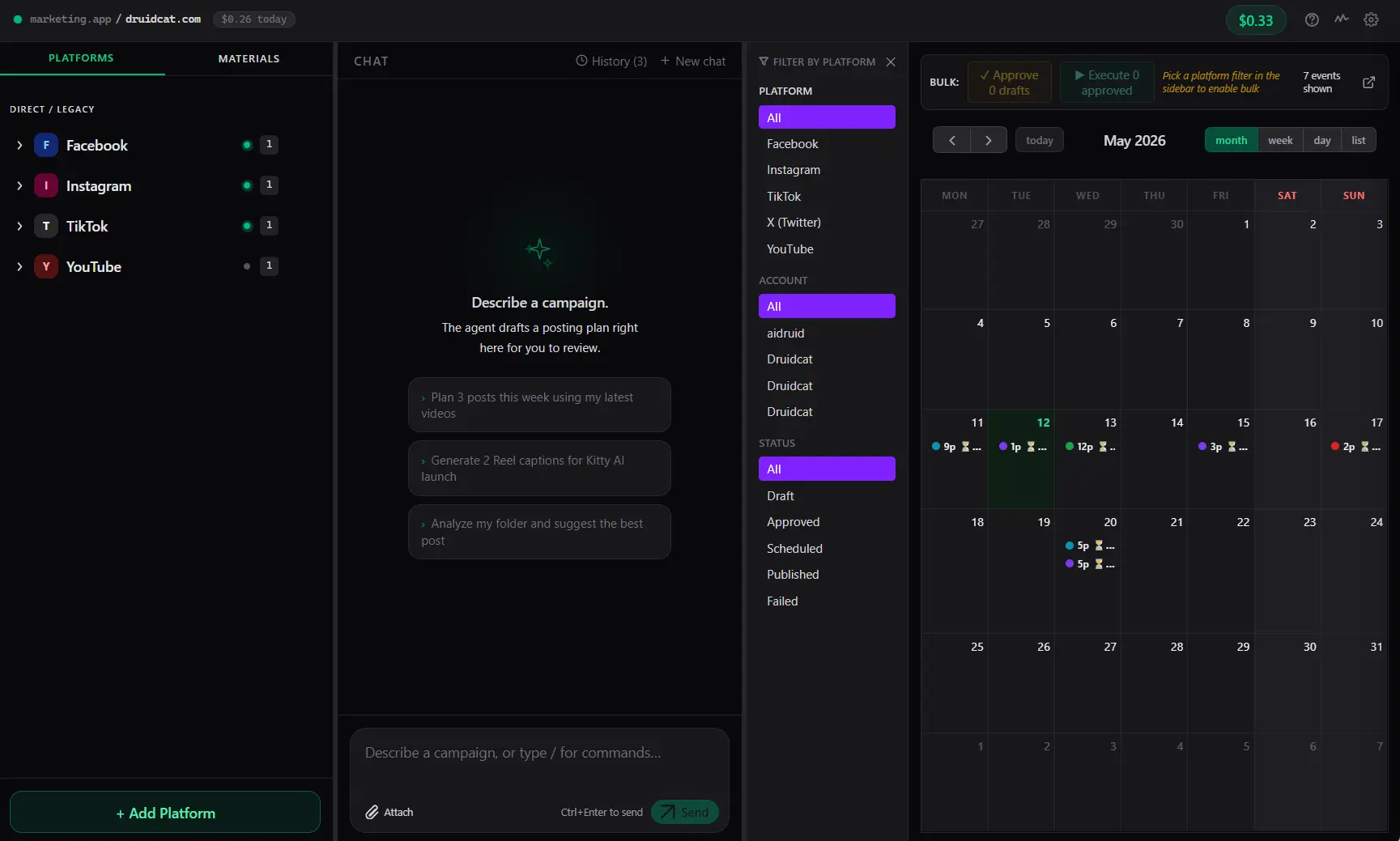Close the Filter by Platform panel
The image size is (1400, 841).
tap(891, 62)
